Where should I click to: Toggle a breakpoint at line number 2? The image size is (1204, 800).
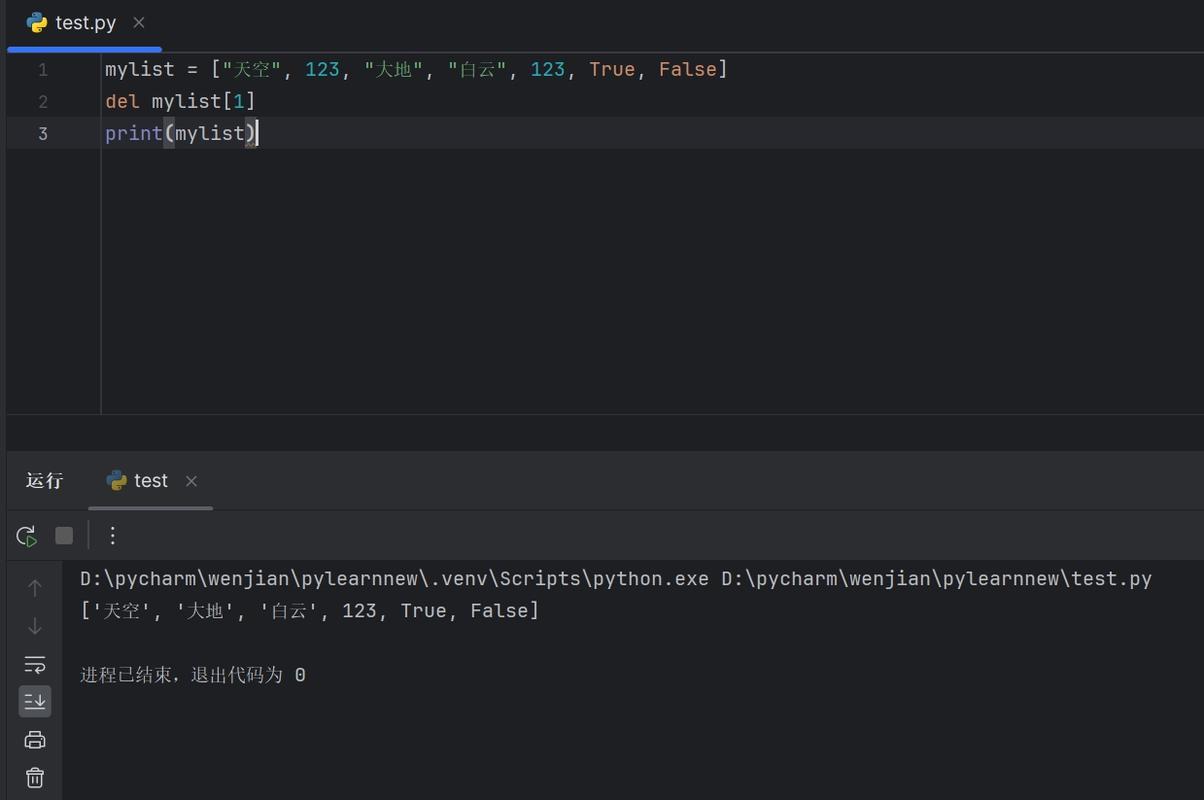click(43, 101)
